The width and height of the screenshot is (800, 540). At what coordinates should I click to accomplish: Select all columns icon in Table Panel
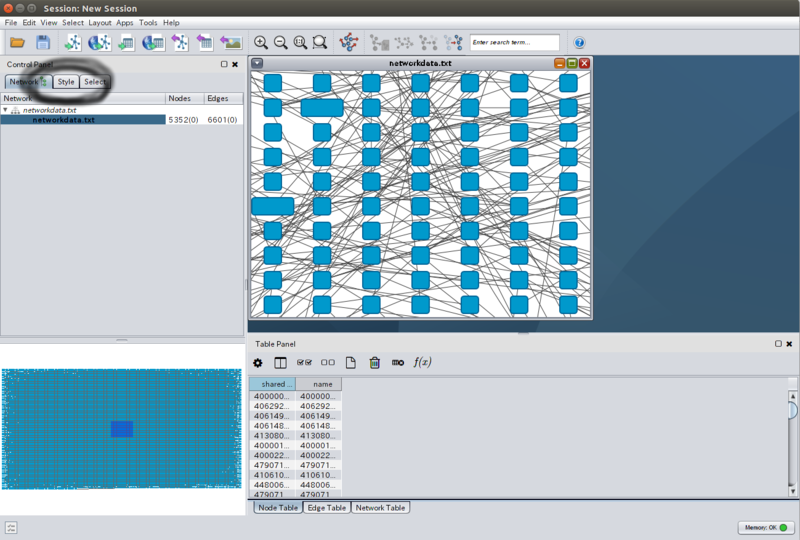click(304, 362)
